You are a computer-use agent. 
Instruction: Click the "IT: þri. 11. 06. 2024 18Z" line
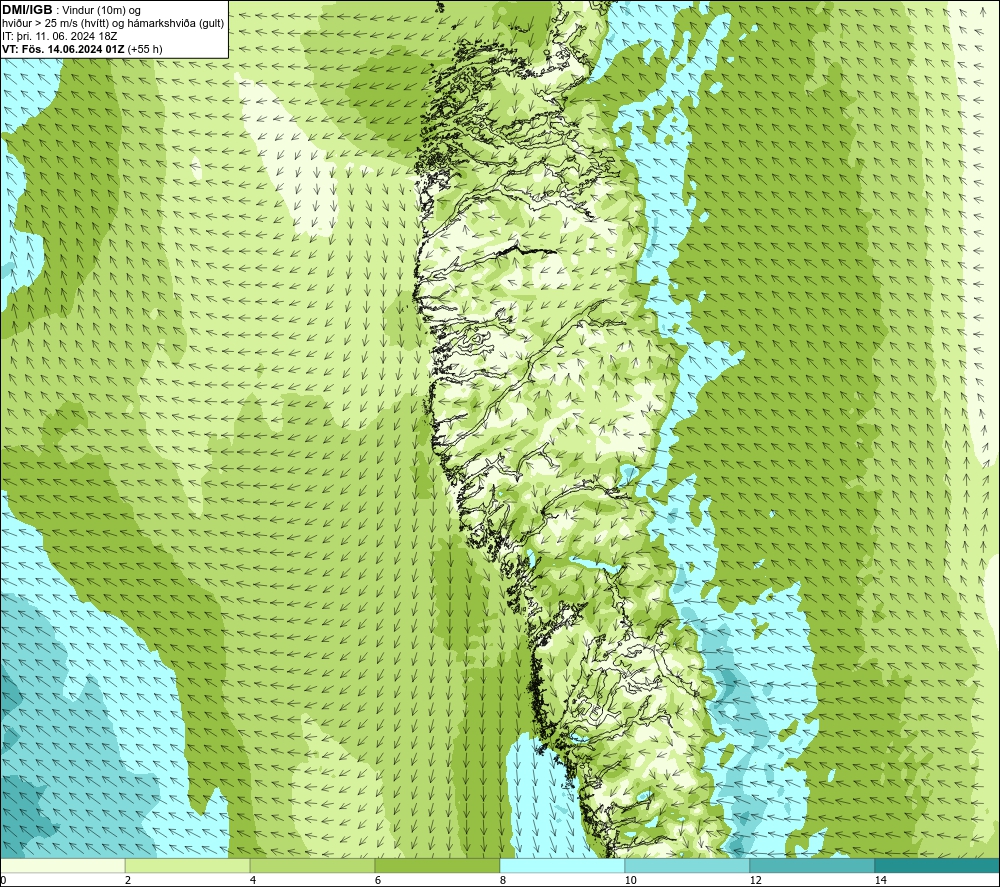click(x=59, y=36)
